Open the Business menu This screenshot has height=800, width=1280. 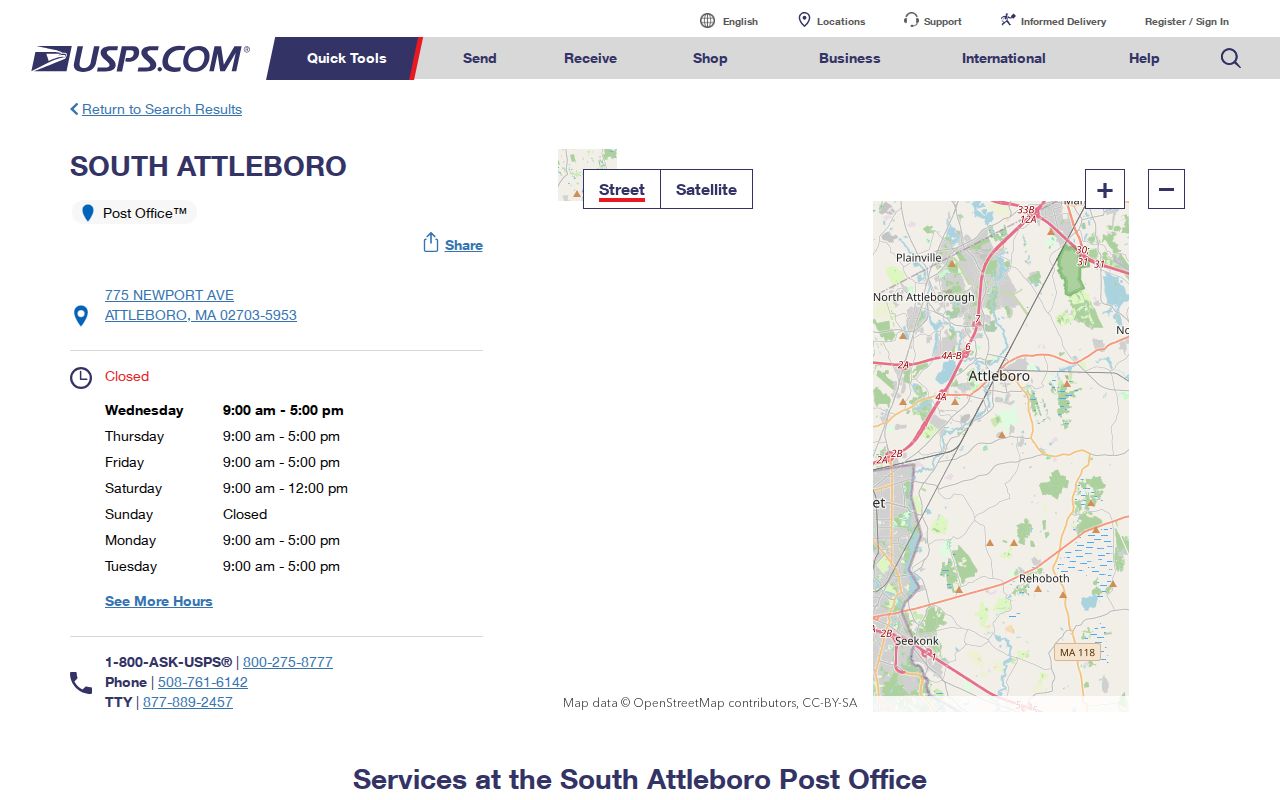[x=850, y=58]
